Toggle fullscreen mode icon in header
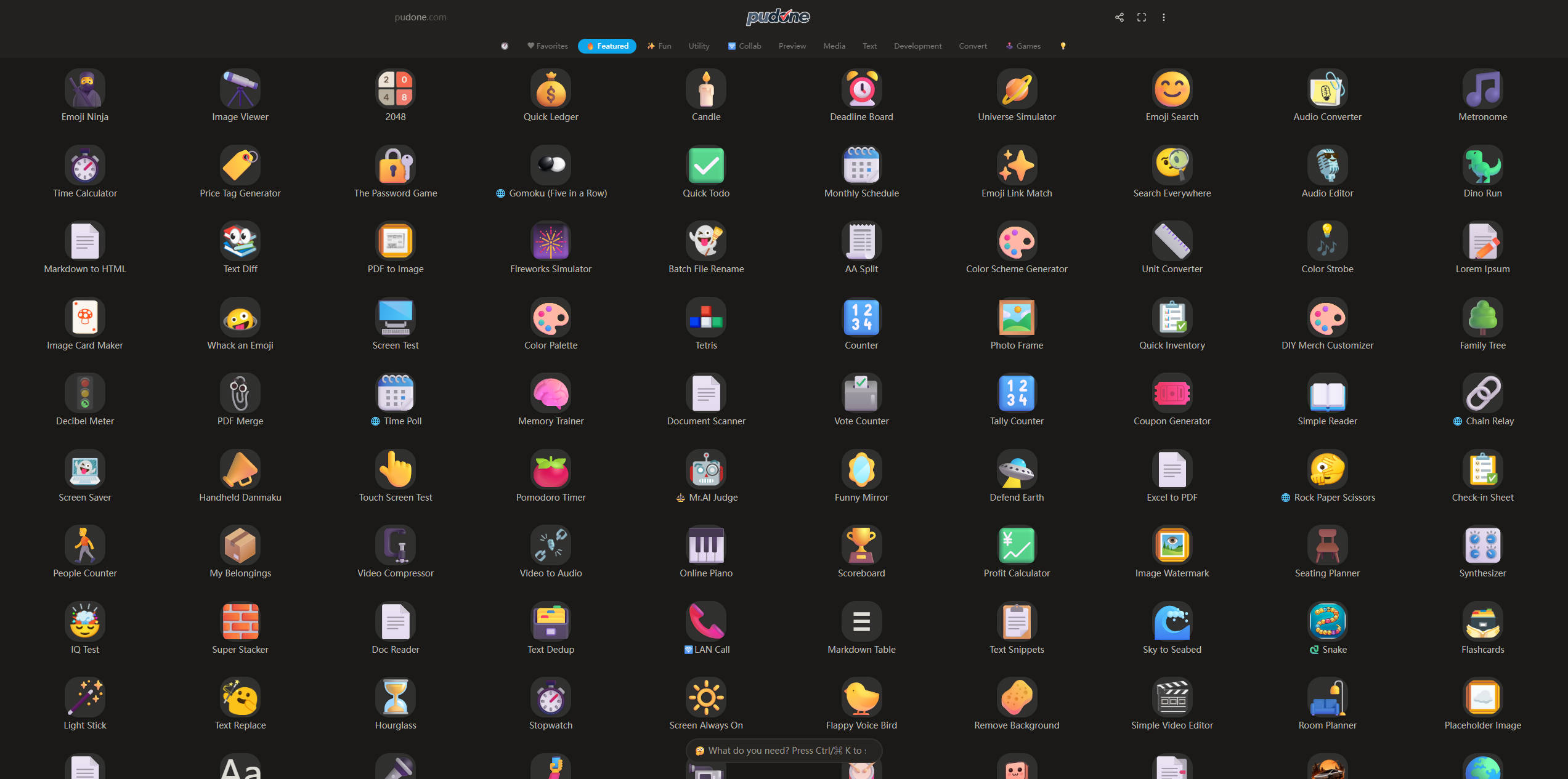Viewport: 1568px width, 779px height. pyautogui.click(x=1142, y=17)
